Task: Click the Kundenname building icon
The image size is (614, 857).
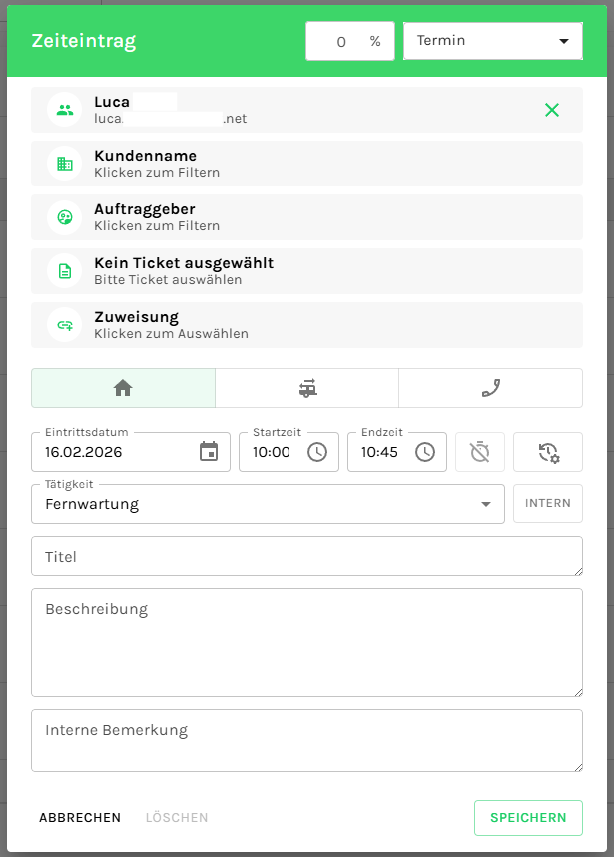Action: (x=65, y=164)
